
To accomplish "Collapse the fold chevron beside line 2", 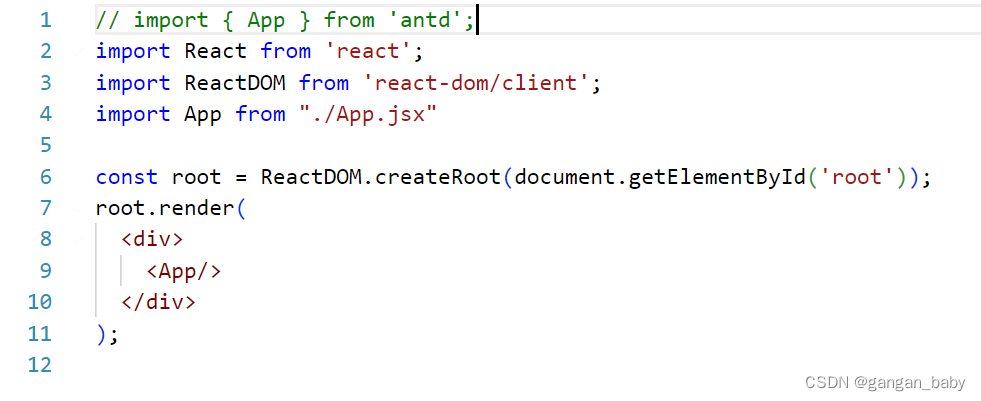I will coord(78,52).
